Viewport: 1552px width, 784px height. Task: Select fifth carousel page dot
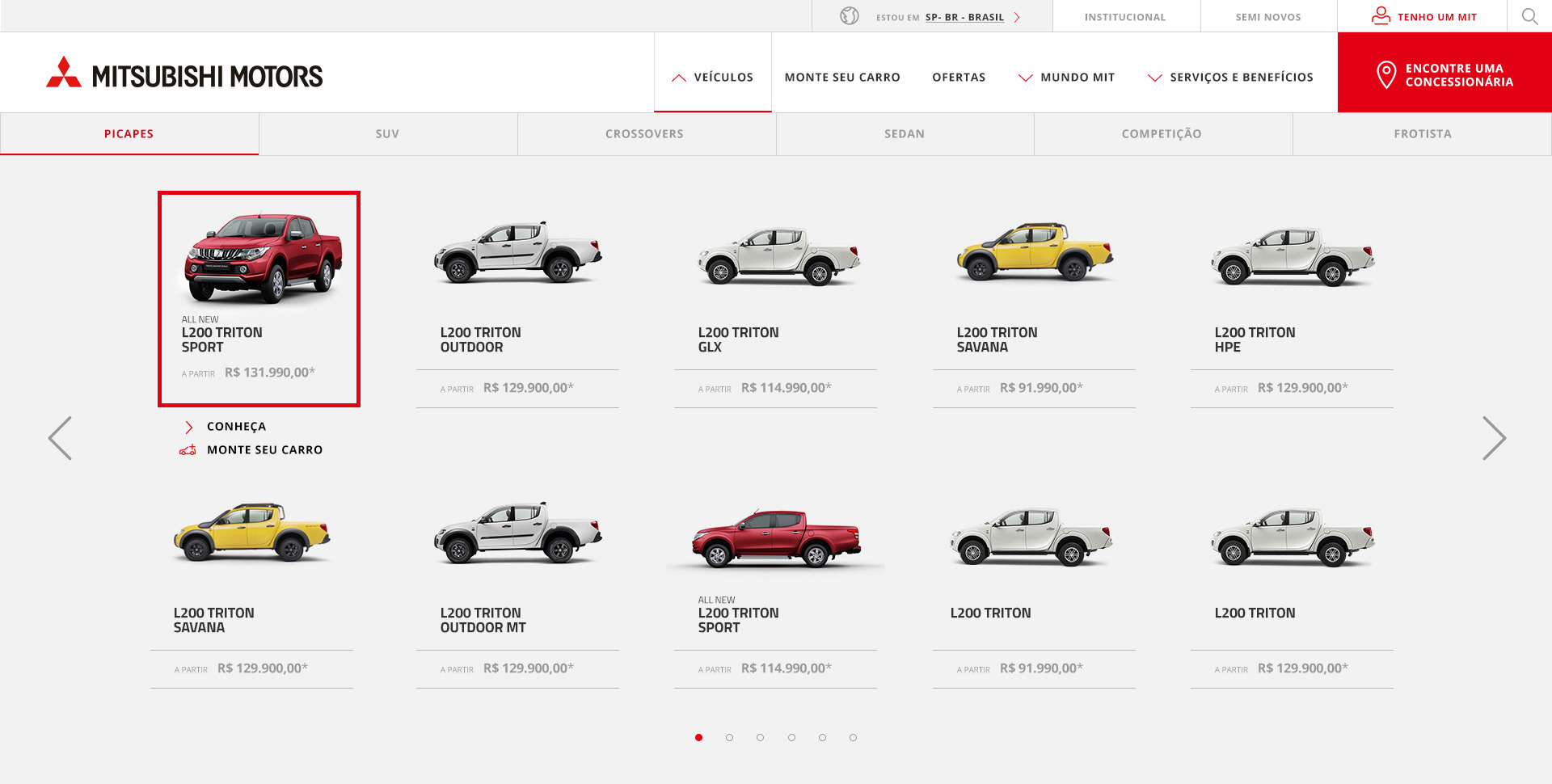coord(822,737)
